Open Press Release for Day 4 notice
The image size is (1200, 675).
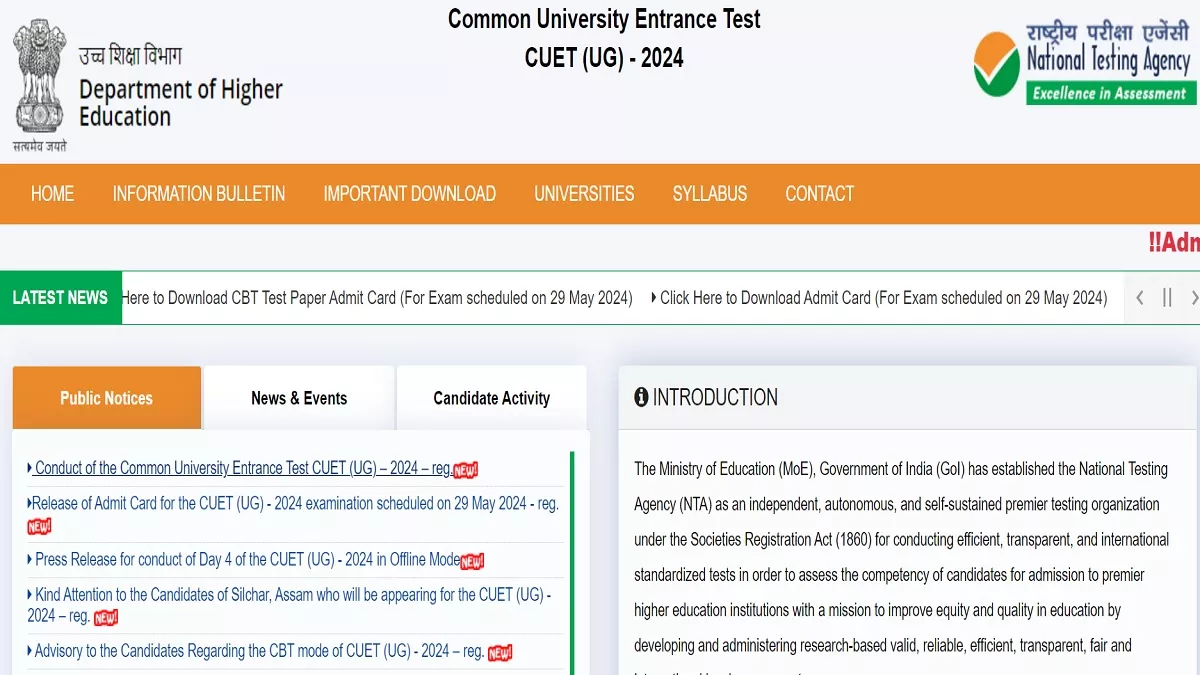246,560
